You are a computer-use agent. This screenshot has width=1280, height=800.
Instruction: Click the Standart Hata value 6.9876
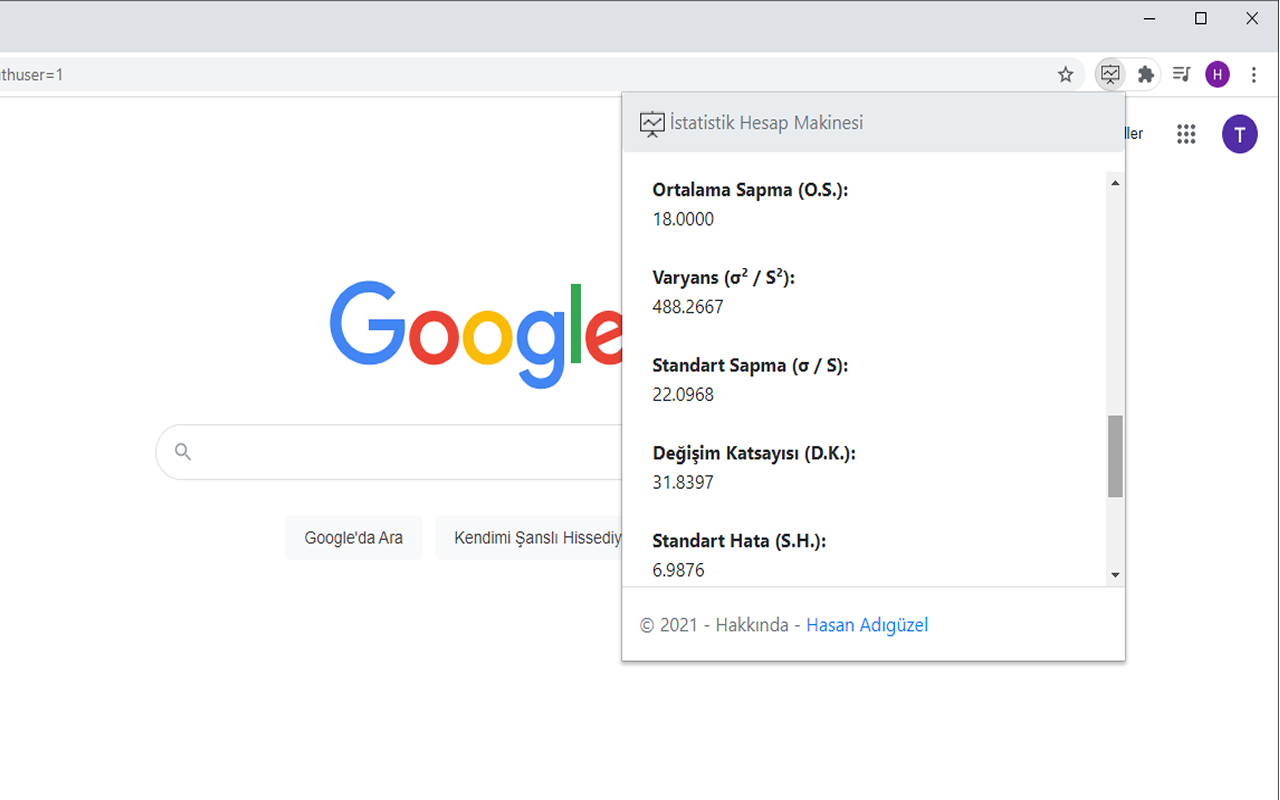point(678,570)
